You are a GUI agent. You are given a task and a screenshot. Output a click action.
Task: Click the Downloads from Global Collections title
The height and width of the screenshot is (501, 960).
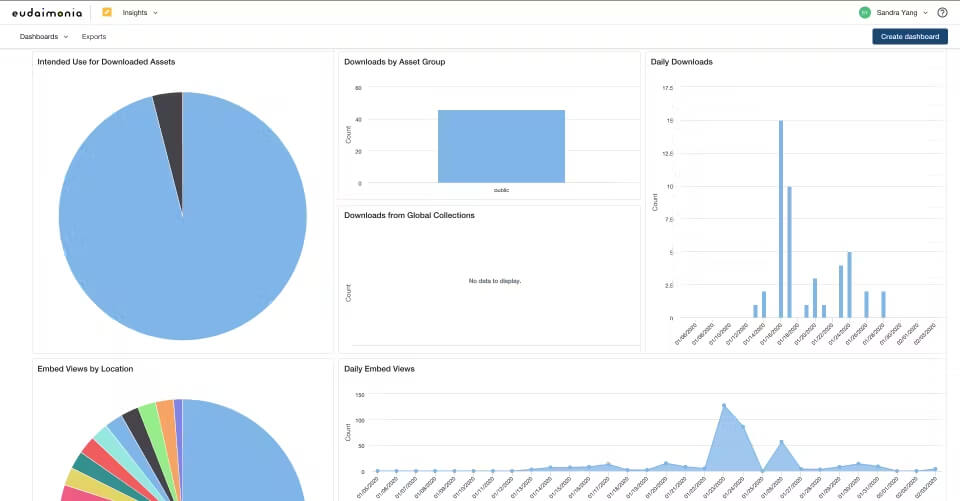click(x=409, y=216)
